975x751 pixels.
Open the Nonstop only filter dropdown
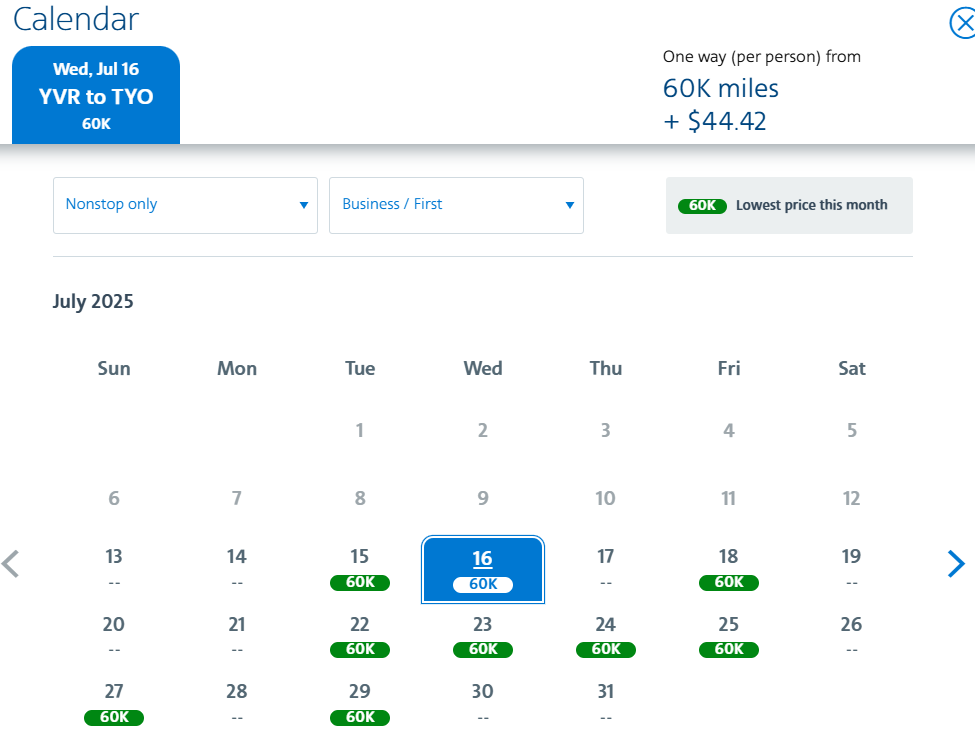click(x=185, y=204)
